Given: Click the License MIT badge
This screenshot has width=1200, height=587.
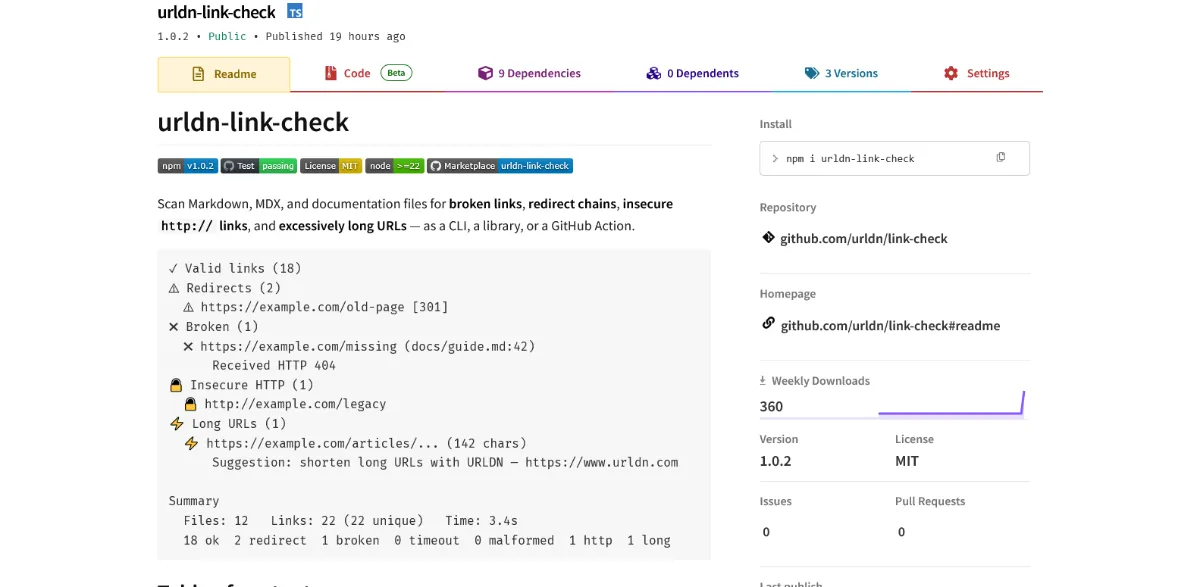Looking at the screenshot, I should (331, 166).
